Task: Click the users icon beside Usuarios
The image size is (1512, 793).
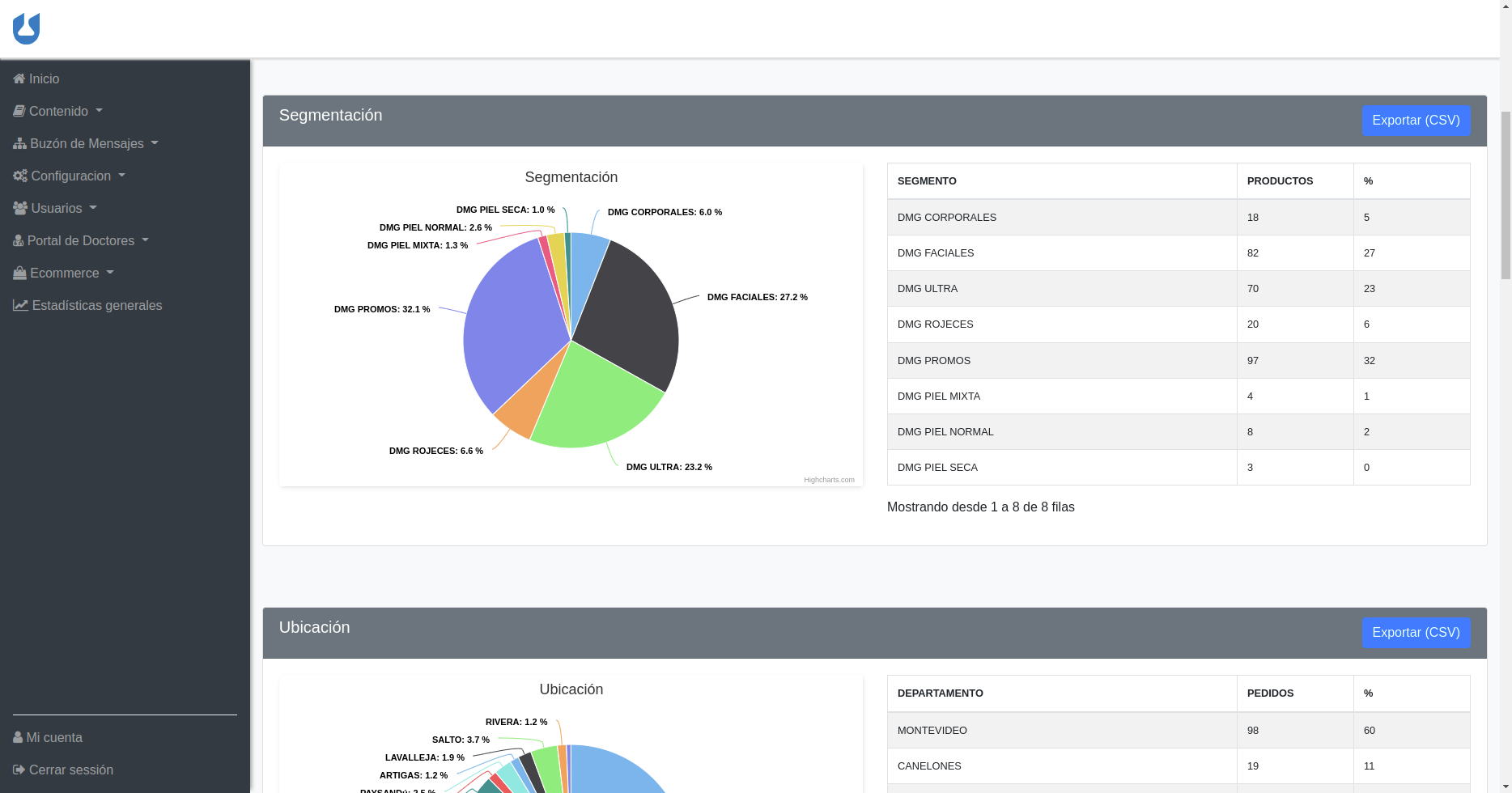Action: [x=20, y=208]
